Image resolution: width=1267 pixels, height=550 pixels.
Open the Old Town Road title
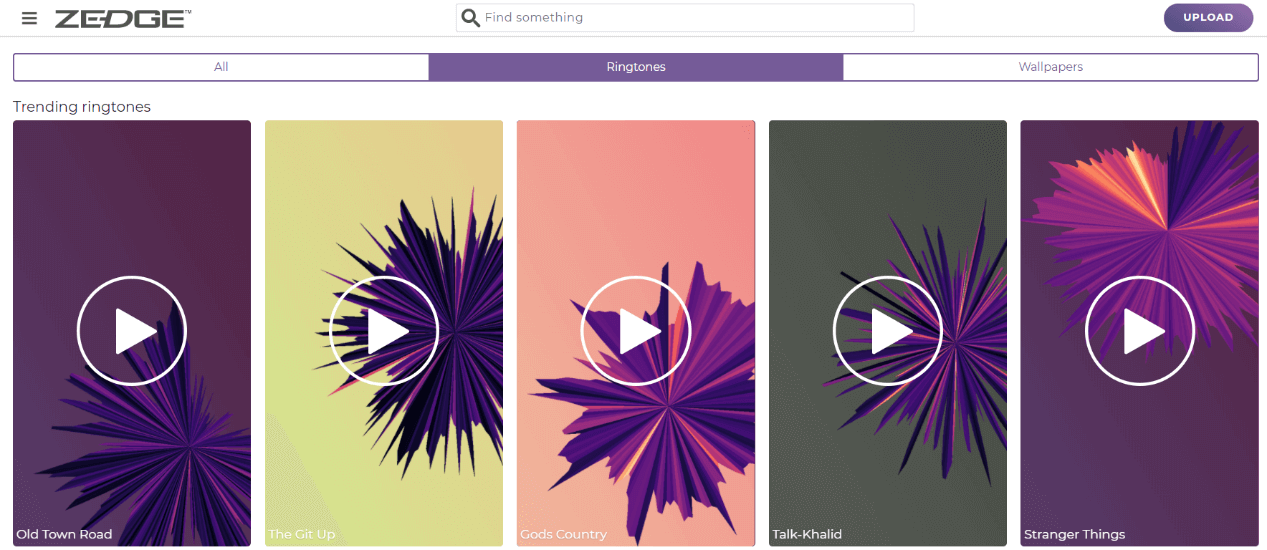(64, 534)
